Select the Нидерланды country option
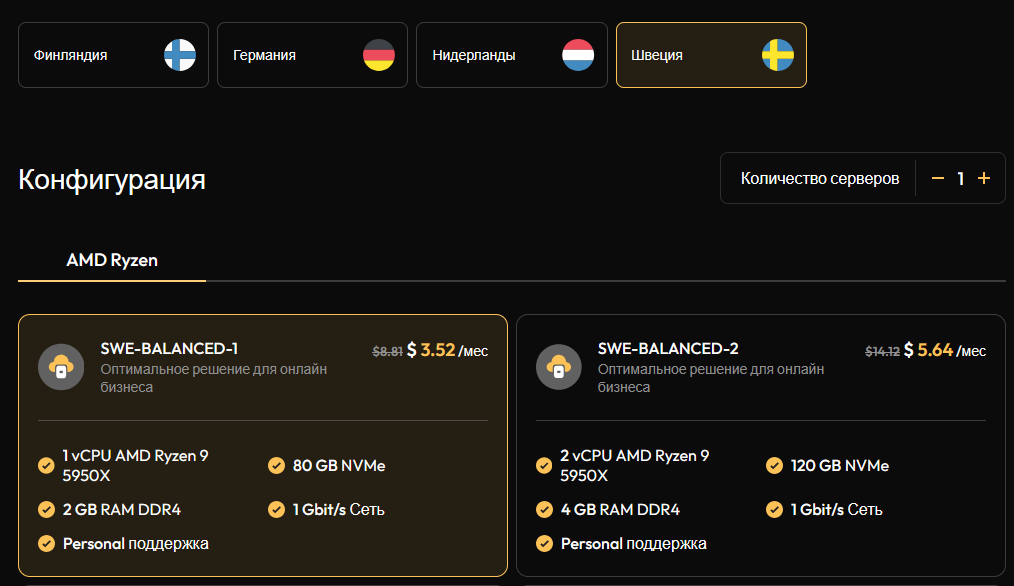 (x=511, y=55)
